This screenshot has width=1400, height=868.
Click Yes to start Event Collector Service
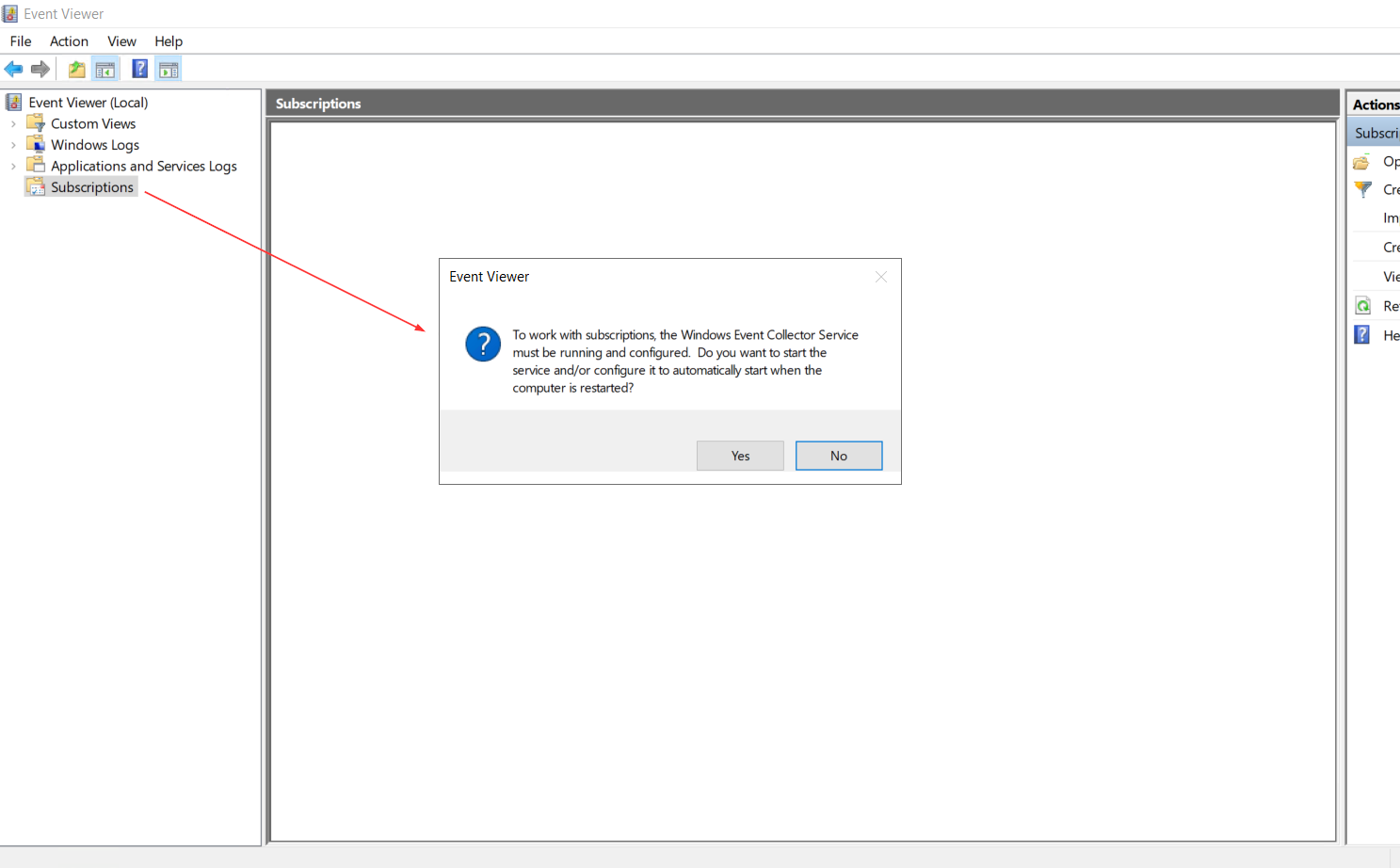(x=740, y=456)
